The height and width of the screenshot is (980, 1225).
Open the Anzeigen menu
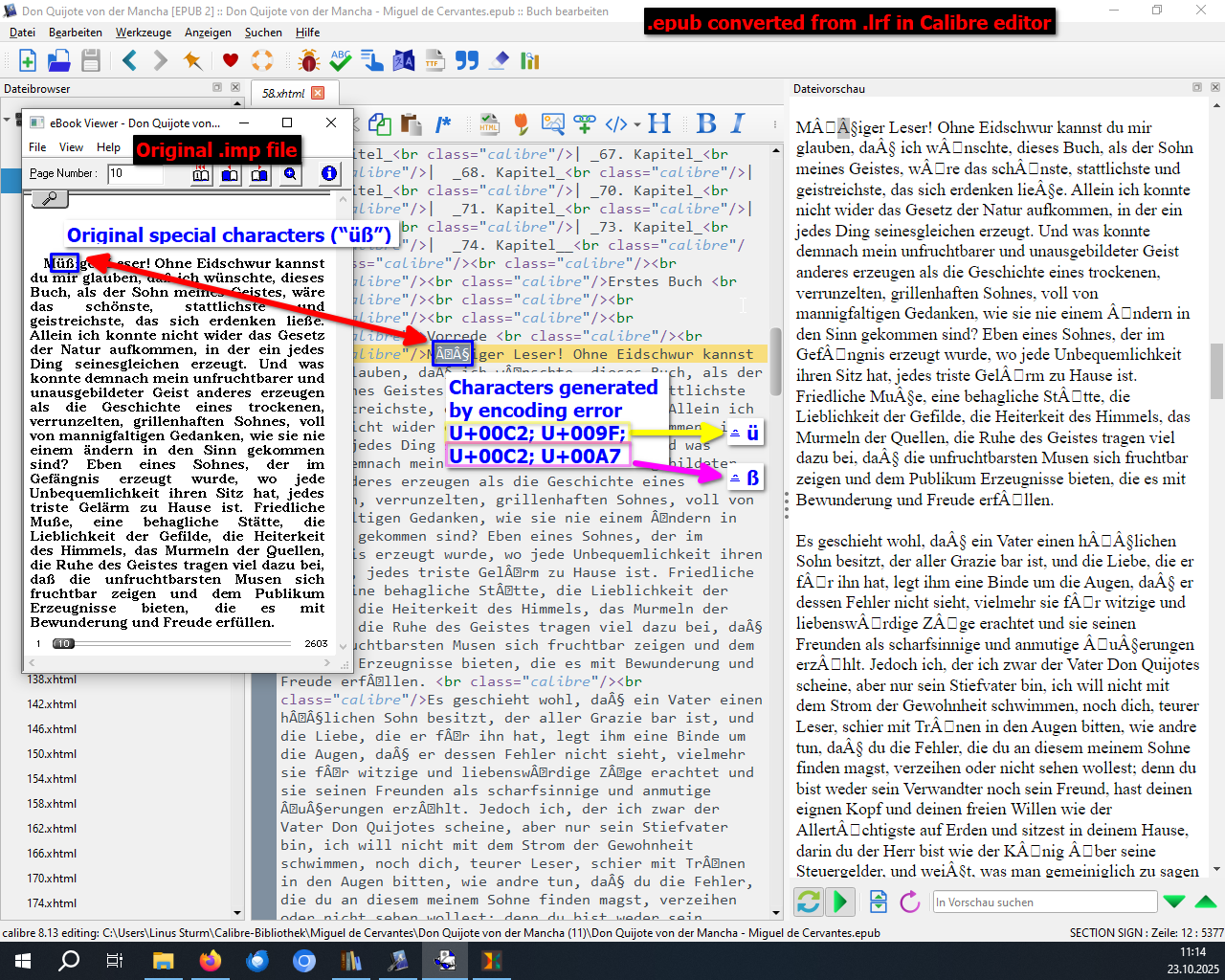point(208,33)
